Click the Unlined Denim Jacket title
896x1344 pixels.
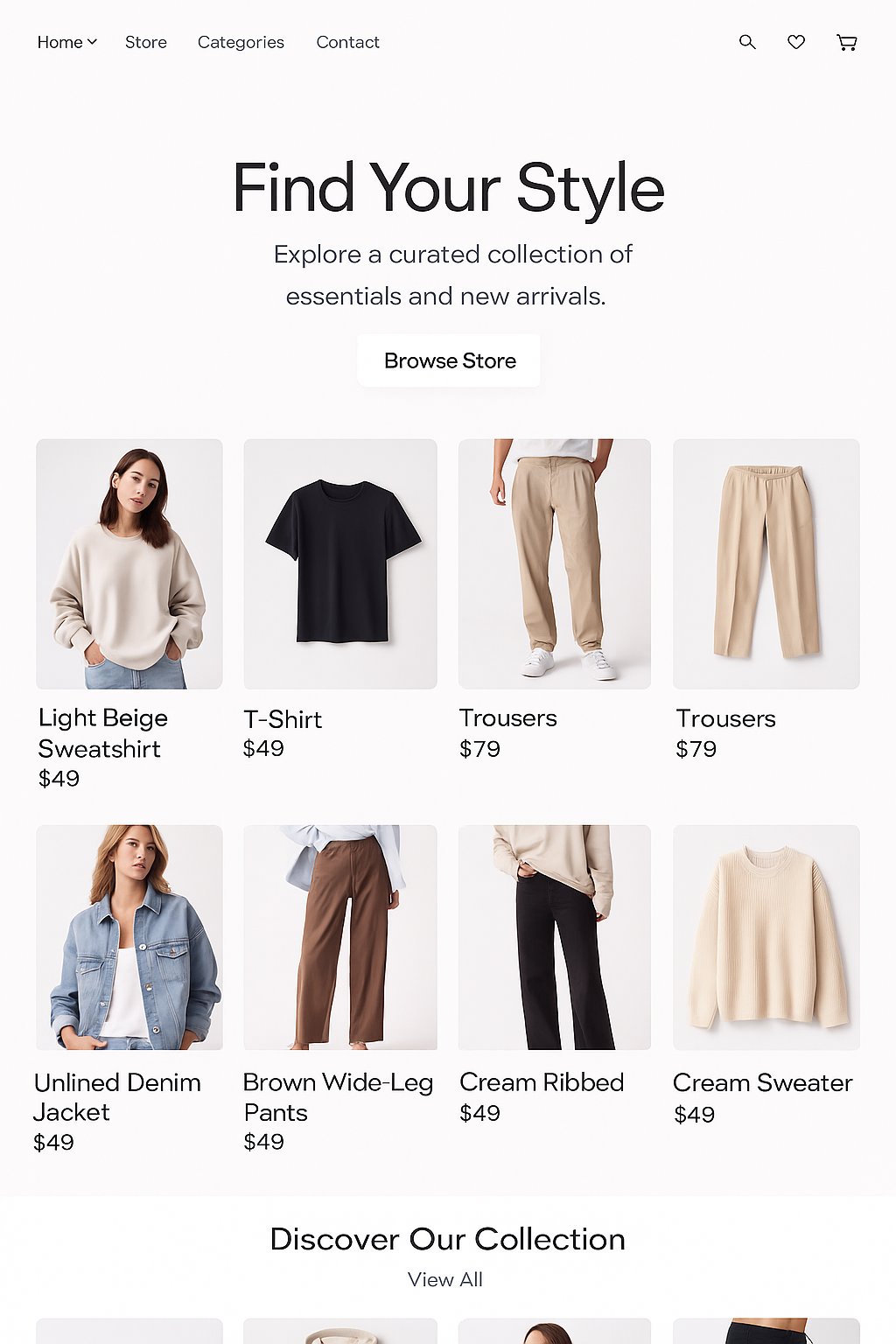pyautogui.click(x=117, y=1097)
